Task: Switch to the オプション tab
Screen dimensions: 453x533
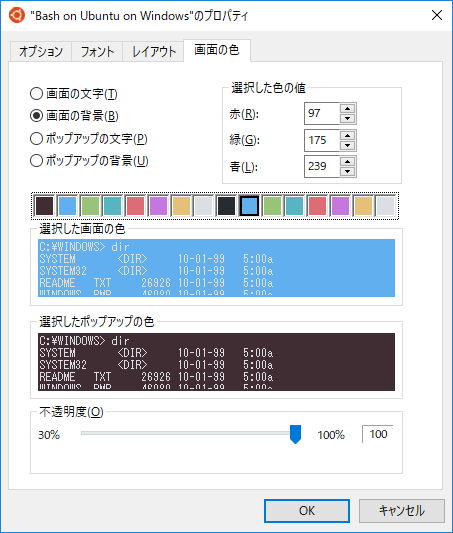Action: 41,52
